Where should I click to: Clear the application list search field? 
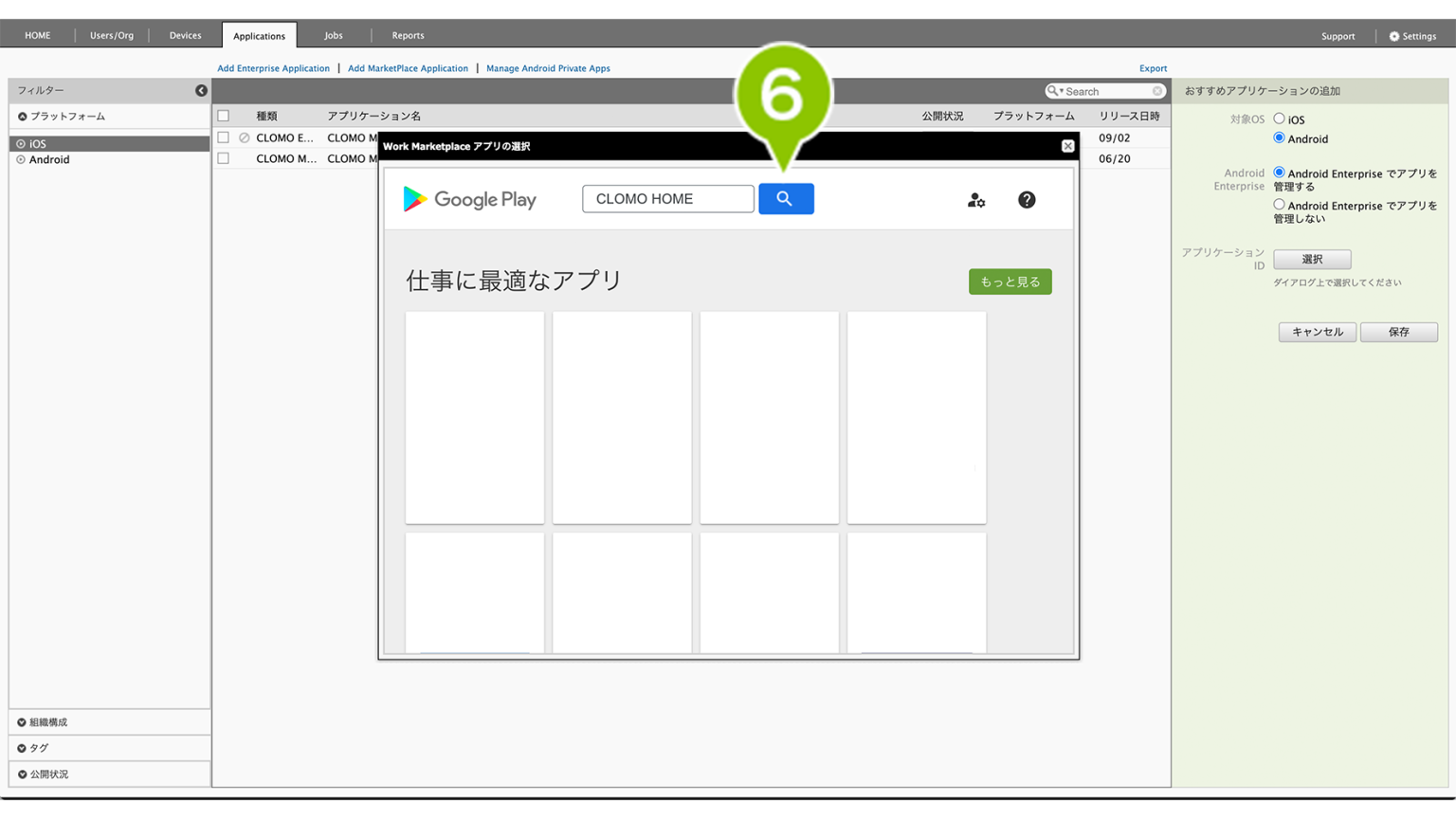pyautogui.click(x=1157, y=92)
